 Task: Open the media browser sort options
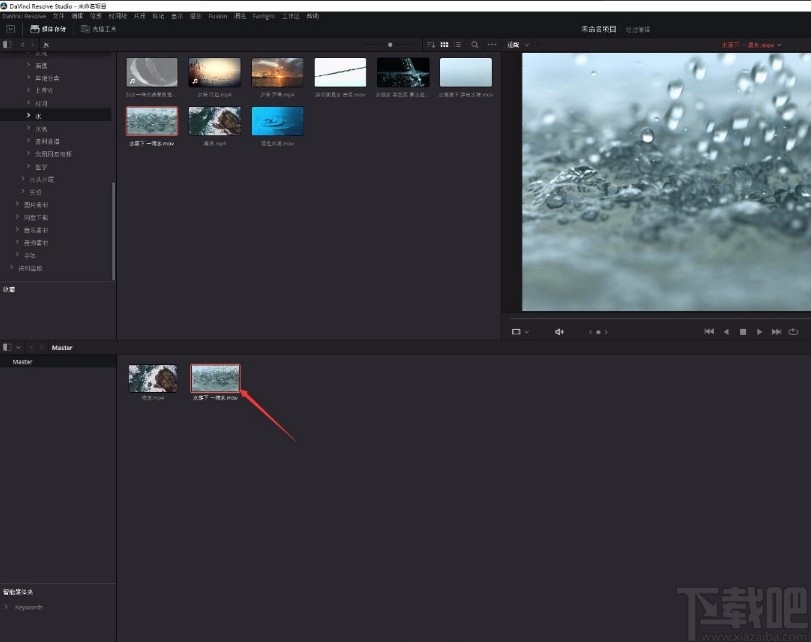point(430,45)
